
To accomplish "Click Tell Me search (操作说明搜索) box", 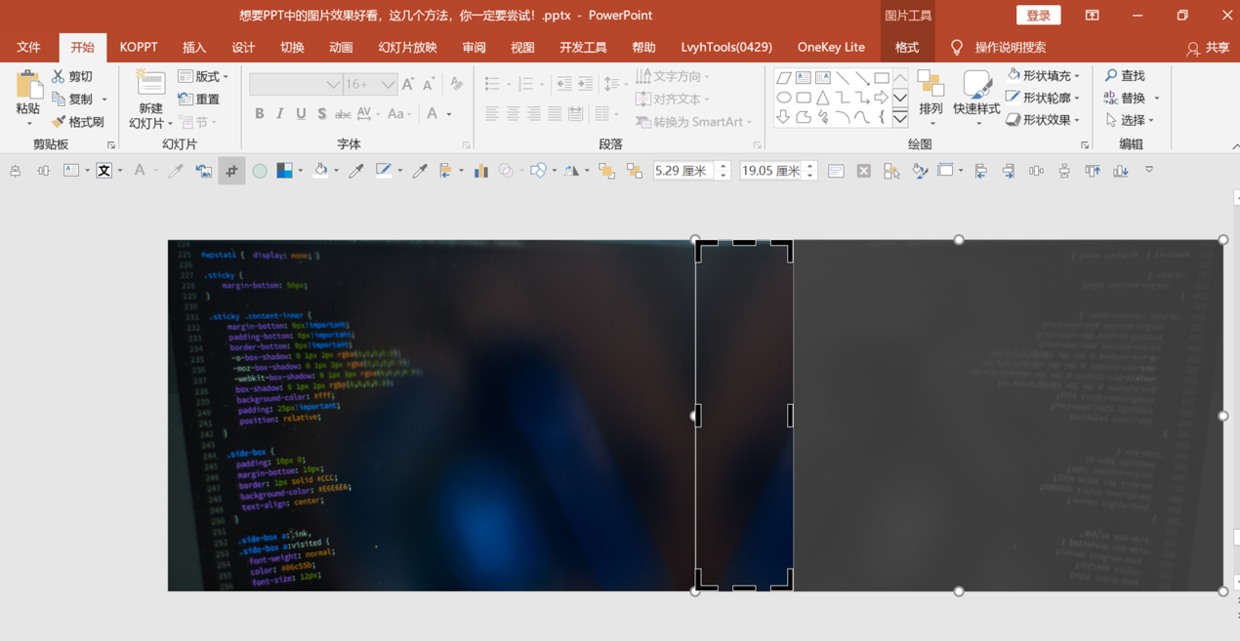I will [x=998, y=47].
